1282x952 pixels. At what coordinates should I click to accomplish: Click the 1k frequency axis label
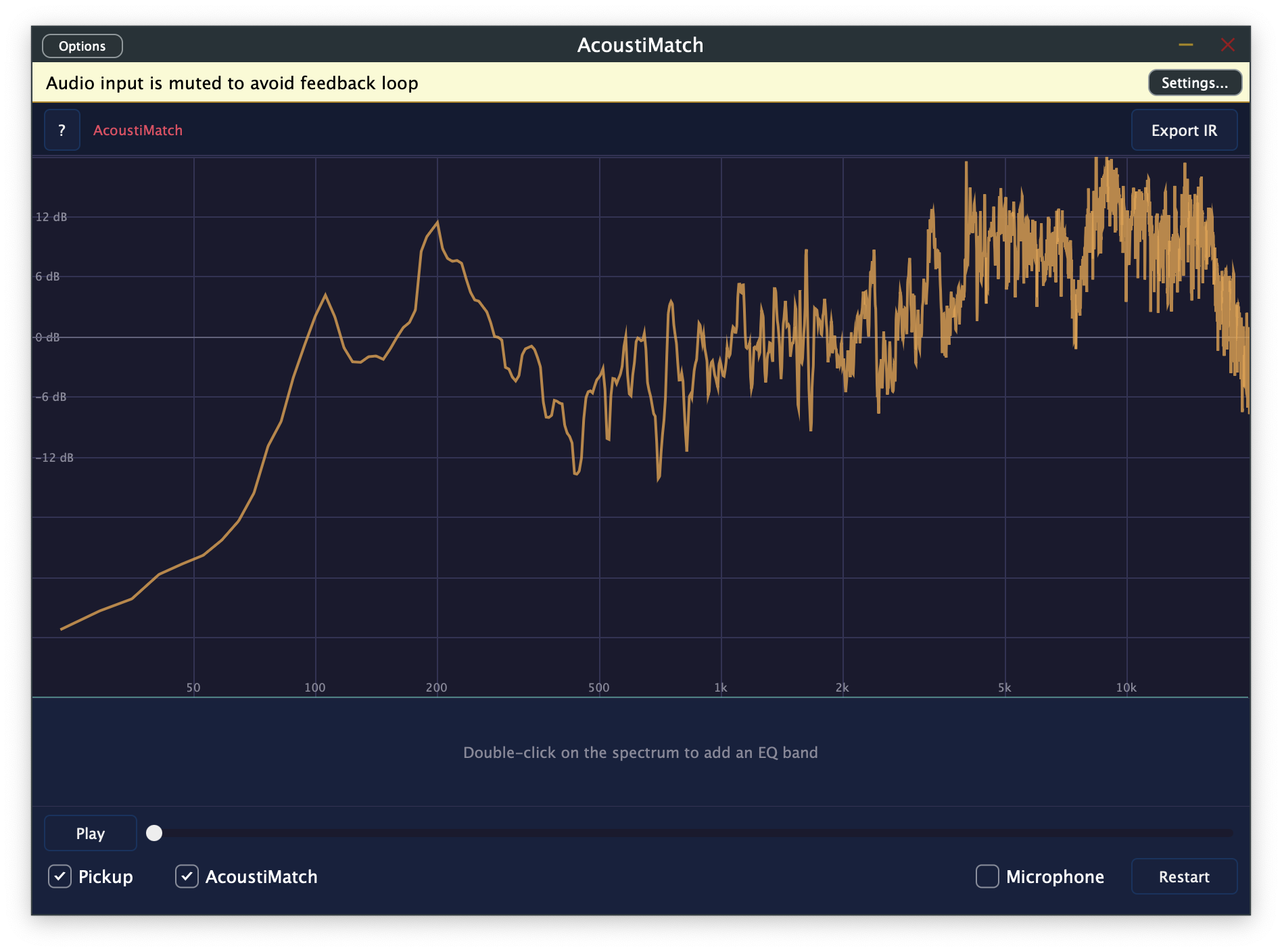point(720,687)
